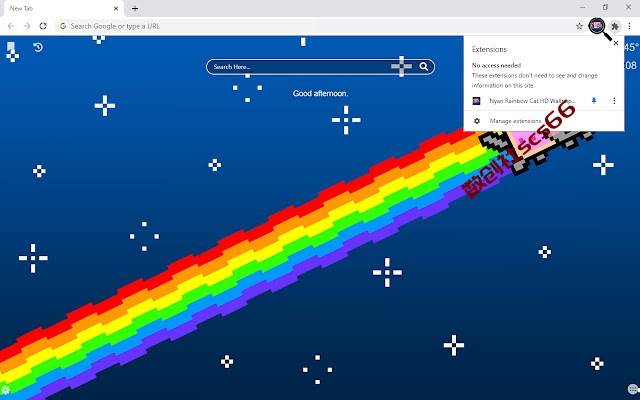
Task: Toggle the Extensions puzzle-piece menu
Action: (x=615, y=27)
